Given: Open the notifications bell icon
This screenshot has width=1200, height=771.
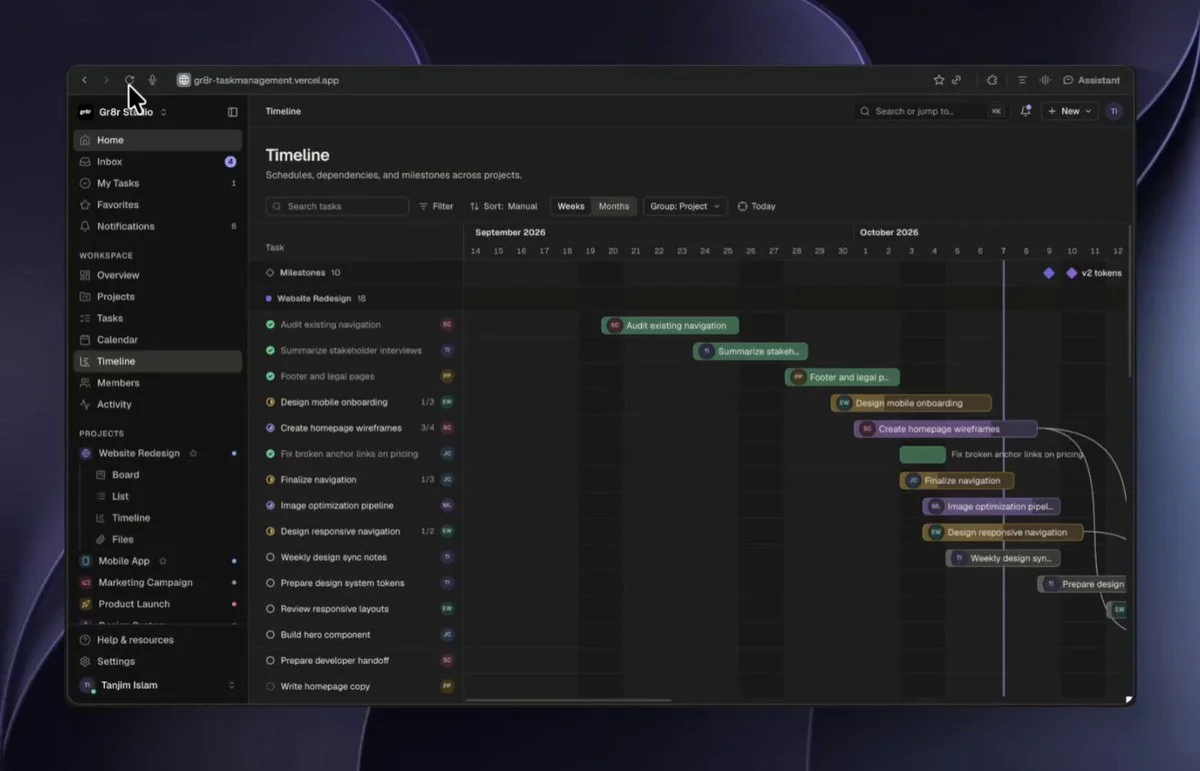Looking at the screenshot, I should (1025, 111).
